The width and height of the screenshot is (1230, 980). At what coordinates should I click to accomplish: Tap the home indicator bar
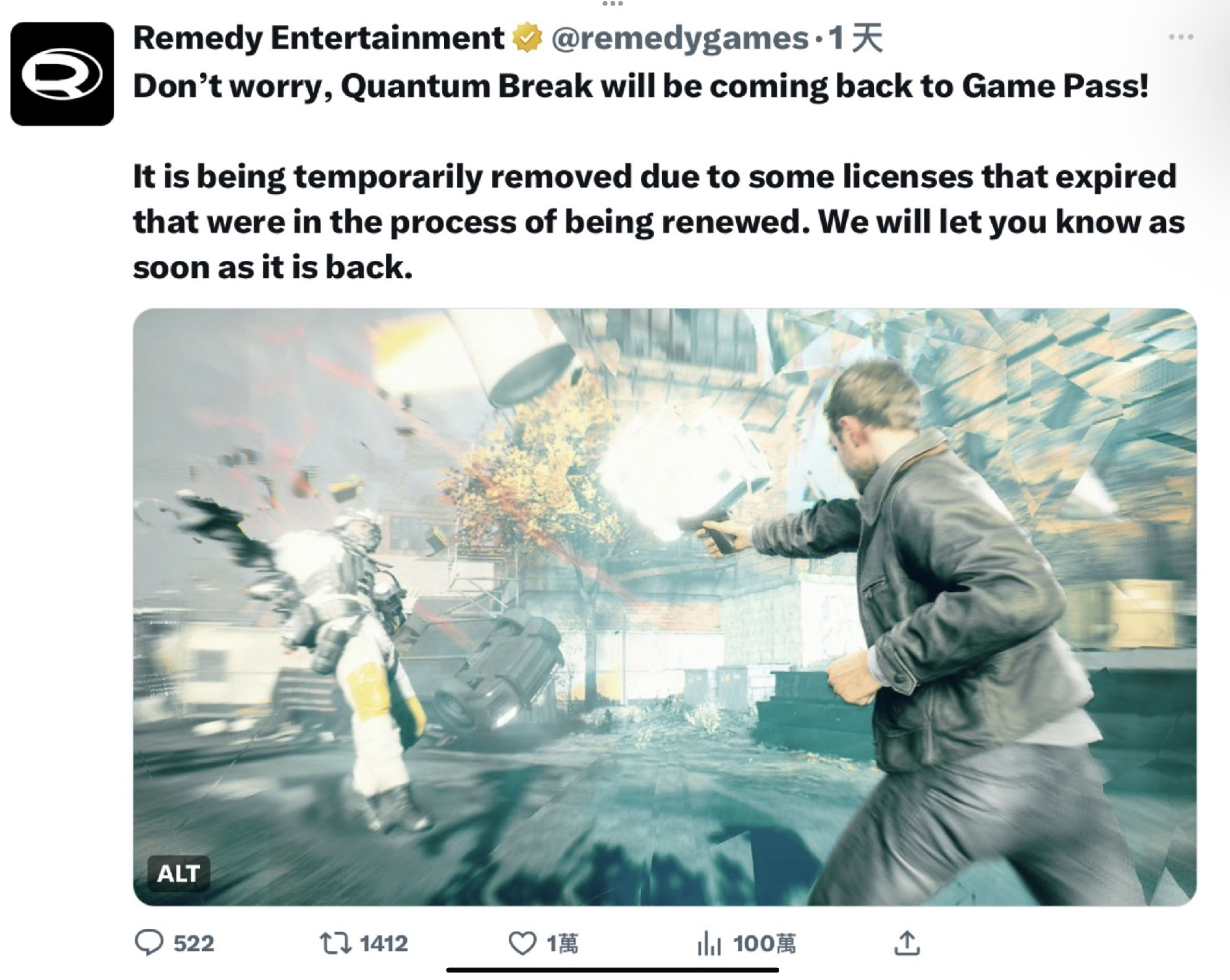(613, 969)
